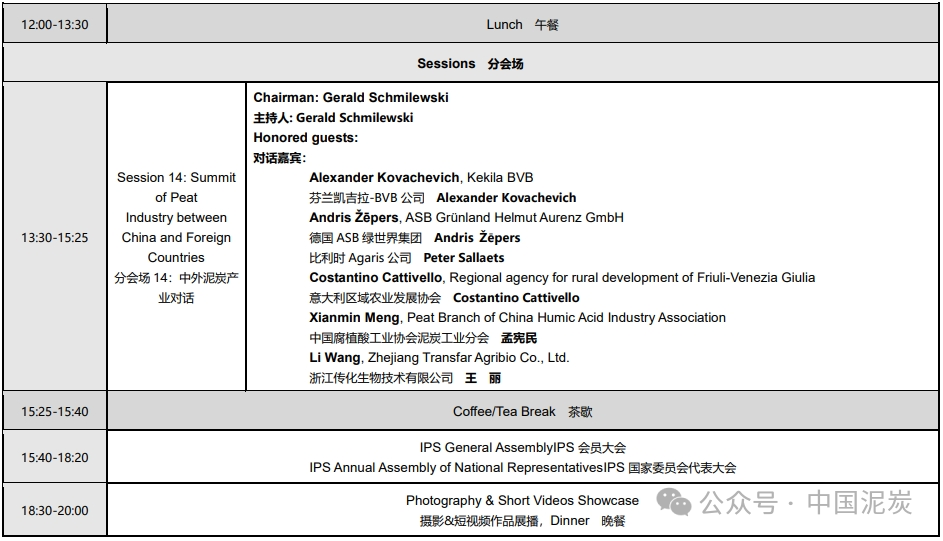The height and width of the screenshot is (541, 943).
Task: Click the 13:30-15:25 time cell
Action: point(55,237)
